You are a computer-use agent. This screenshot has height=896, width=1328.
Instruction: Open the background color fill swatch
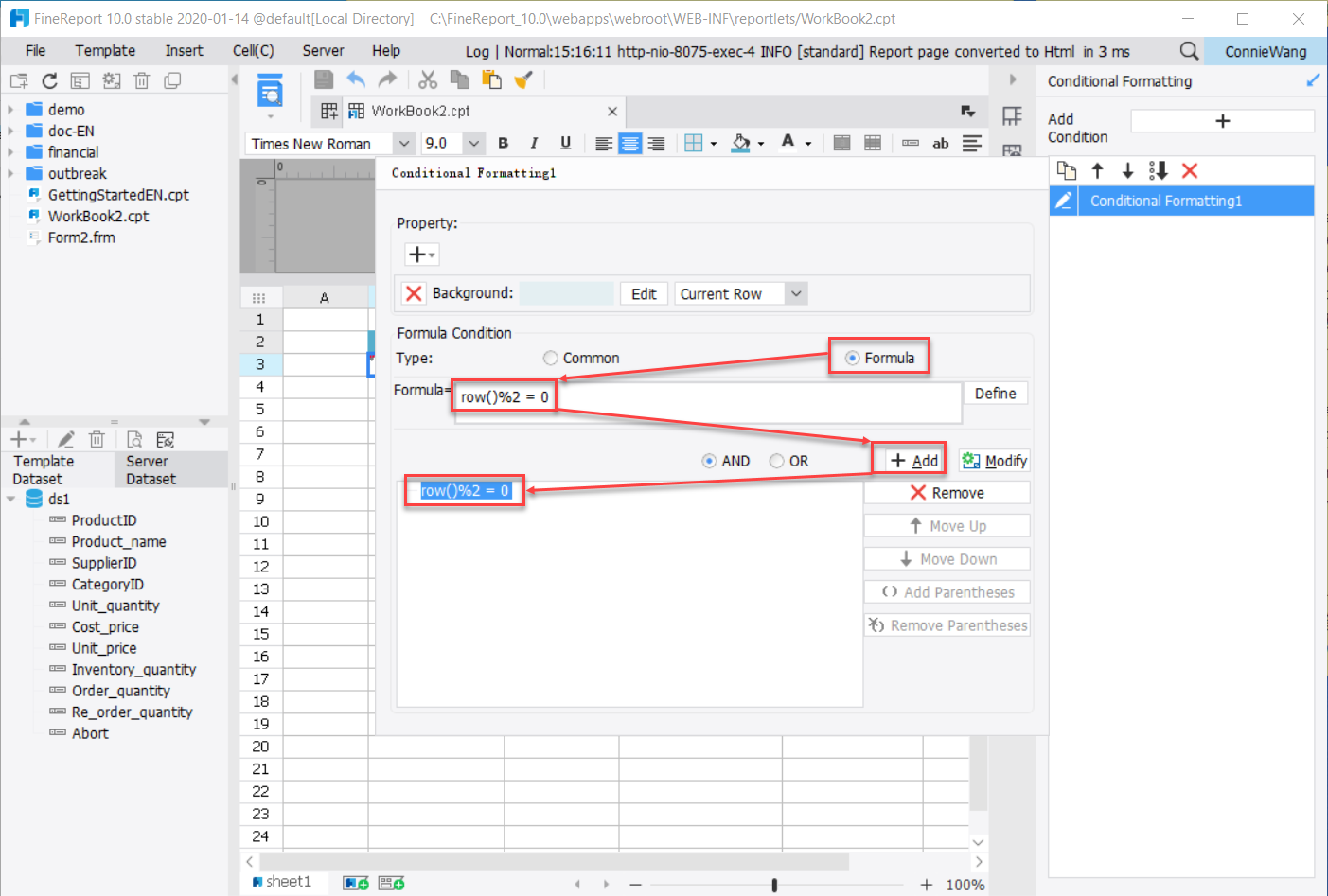pos(742,143)
